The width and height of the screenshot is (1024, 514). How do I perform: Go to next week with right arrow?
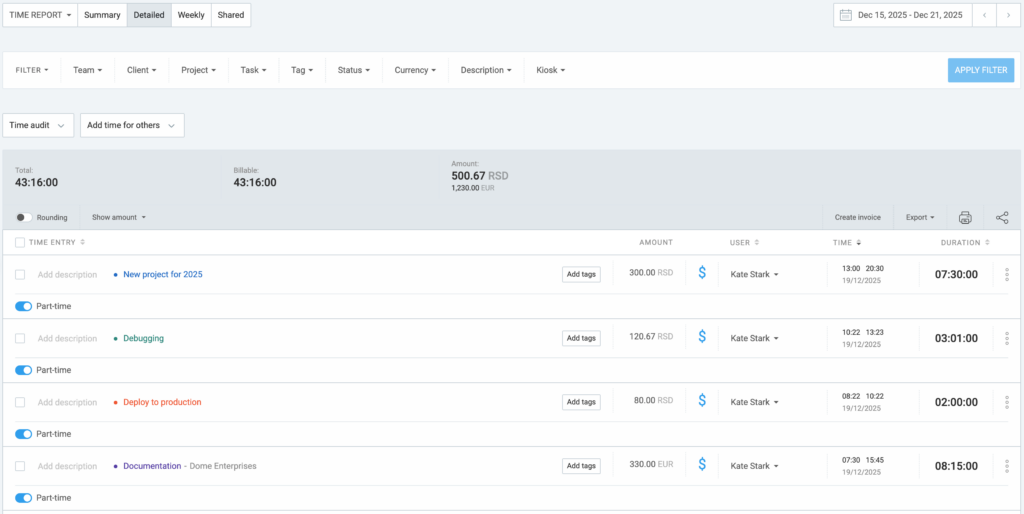[1008, 15]
